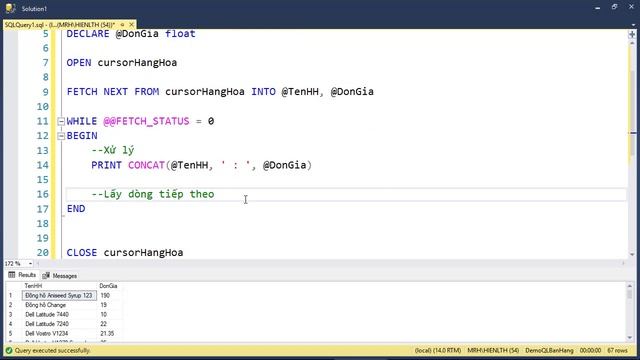Image resolution: width=640 pixels, height=360 pixels.
Task: Click the '--Lấy dòng tiếp theo' comment
Action: (153, 194)
